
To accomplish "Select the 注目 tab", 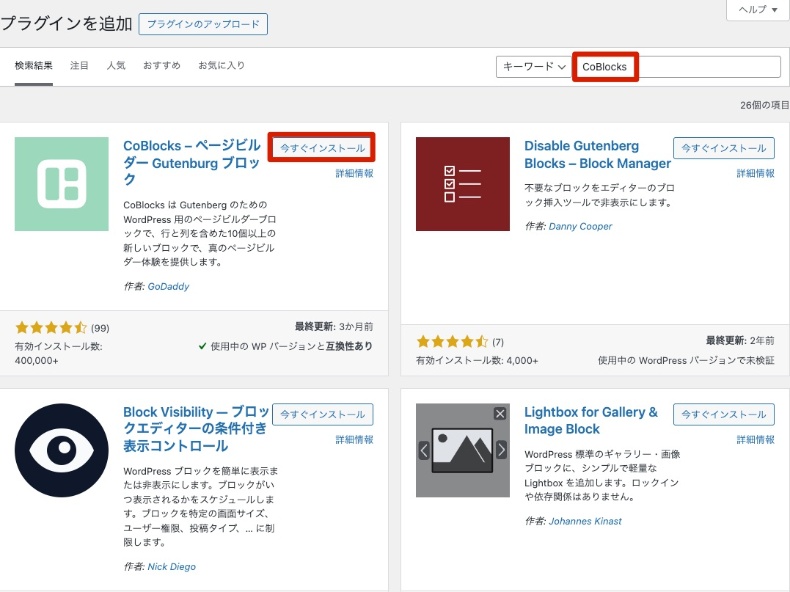I will coord(79,65).
